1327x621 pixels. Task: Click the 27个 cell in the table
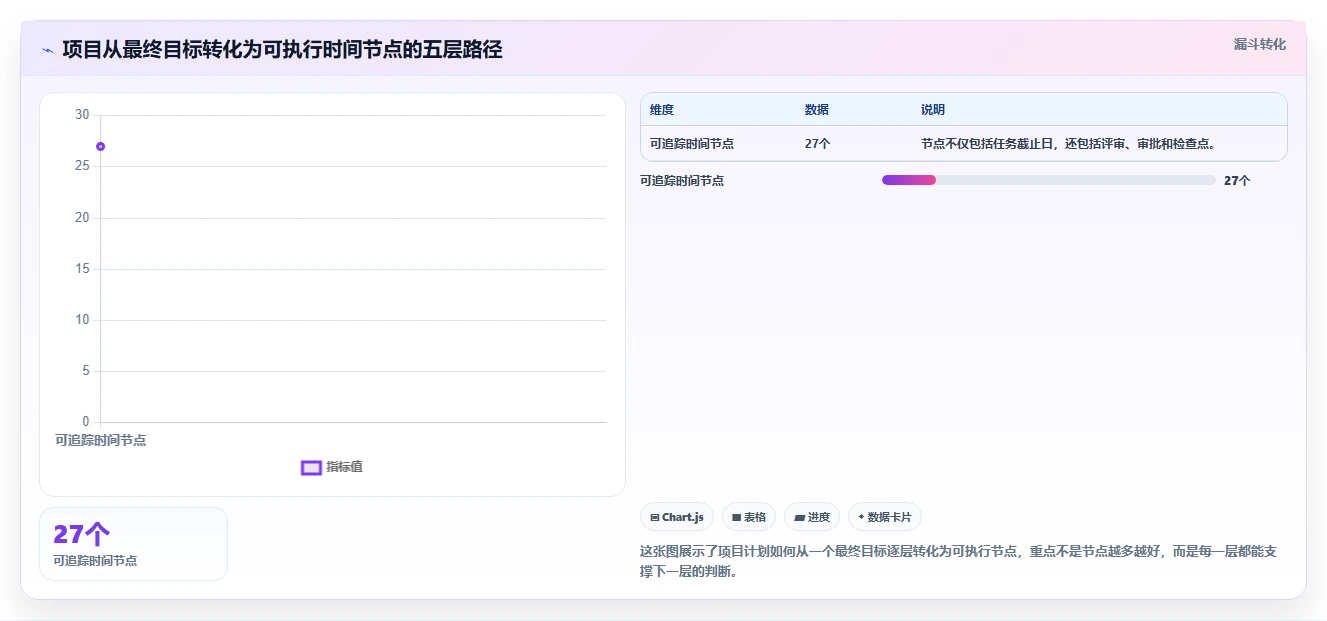[817, 144]
